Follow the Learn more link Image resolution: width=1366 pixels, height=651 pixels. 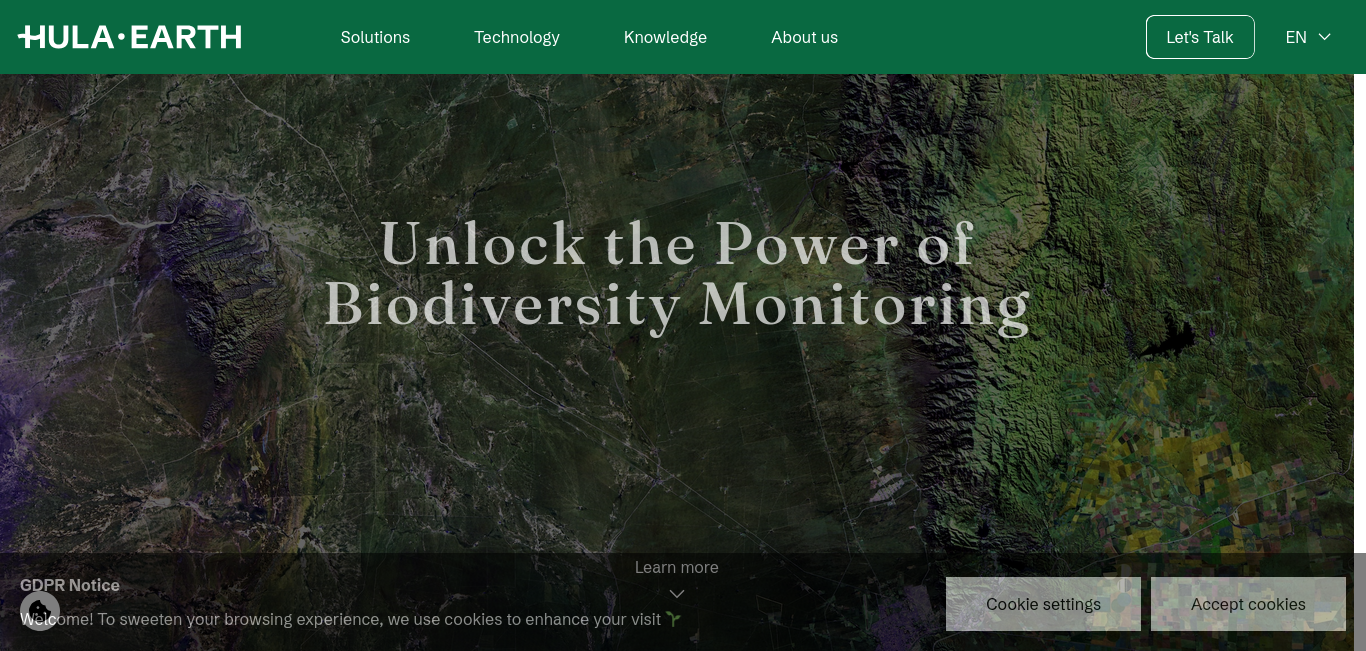point(677,567)
